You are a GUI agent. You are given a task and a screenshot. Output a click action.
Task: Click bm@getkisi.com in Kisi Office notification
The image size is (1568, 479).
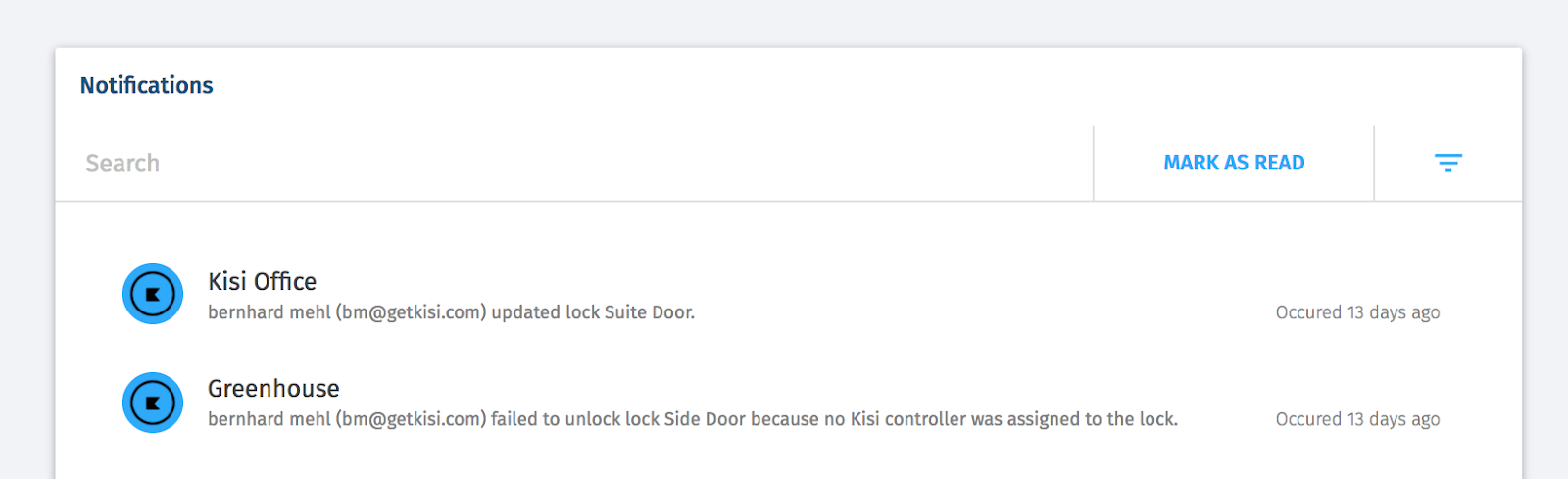(x=411, y=312)
